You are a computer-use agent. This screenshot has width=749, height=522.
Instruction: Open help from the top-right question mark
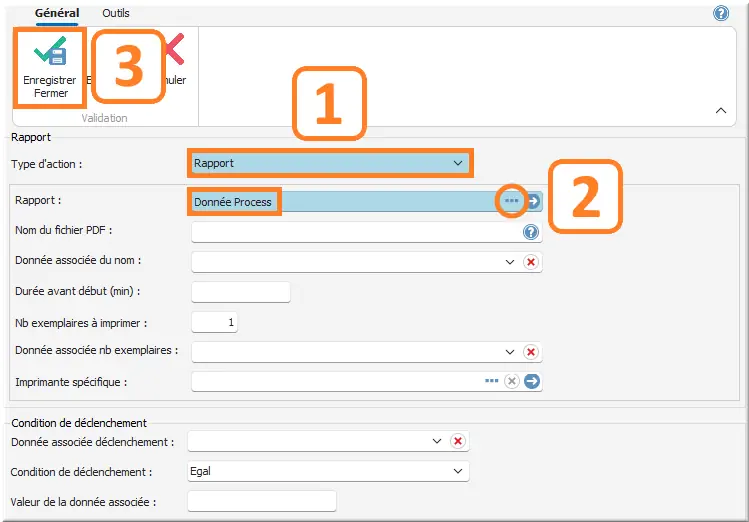(720, 13)
